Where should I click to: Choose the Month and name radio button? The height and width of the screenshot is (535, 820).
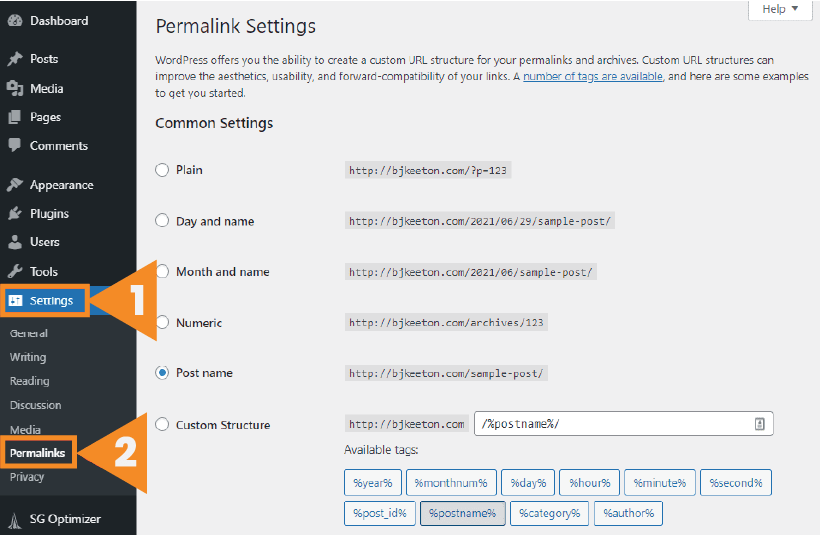click(163, 271)
